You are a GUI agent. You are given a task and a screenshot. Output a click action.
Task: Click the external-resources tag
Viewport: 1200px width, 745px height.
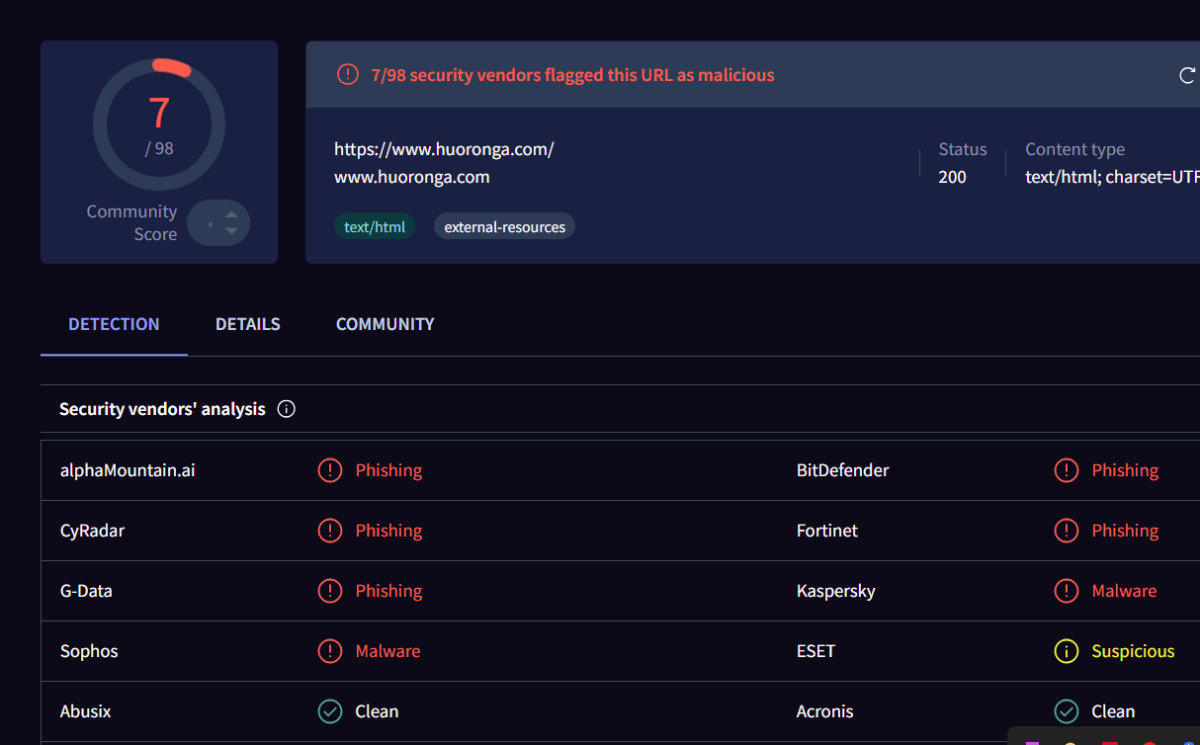coord(504,227)
